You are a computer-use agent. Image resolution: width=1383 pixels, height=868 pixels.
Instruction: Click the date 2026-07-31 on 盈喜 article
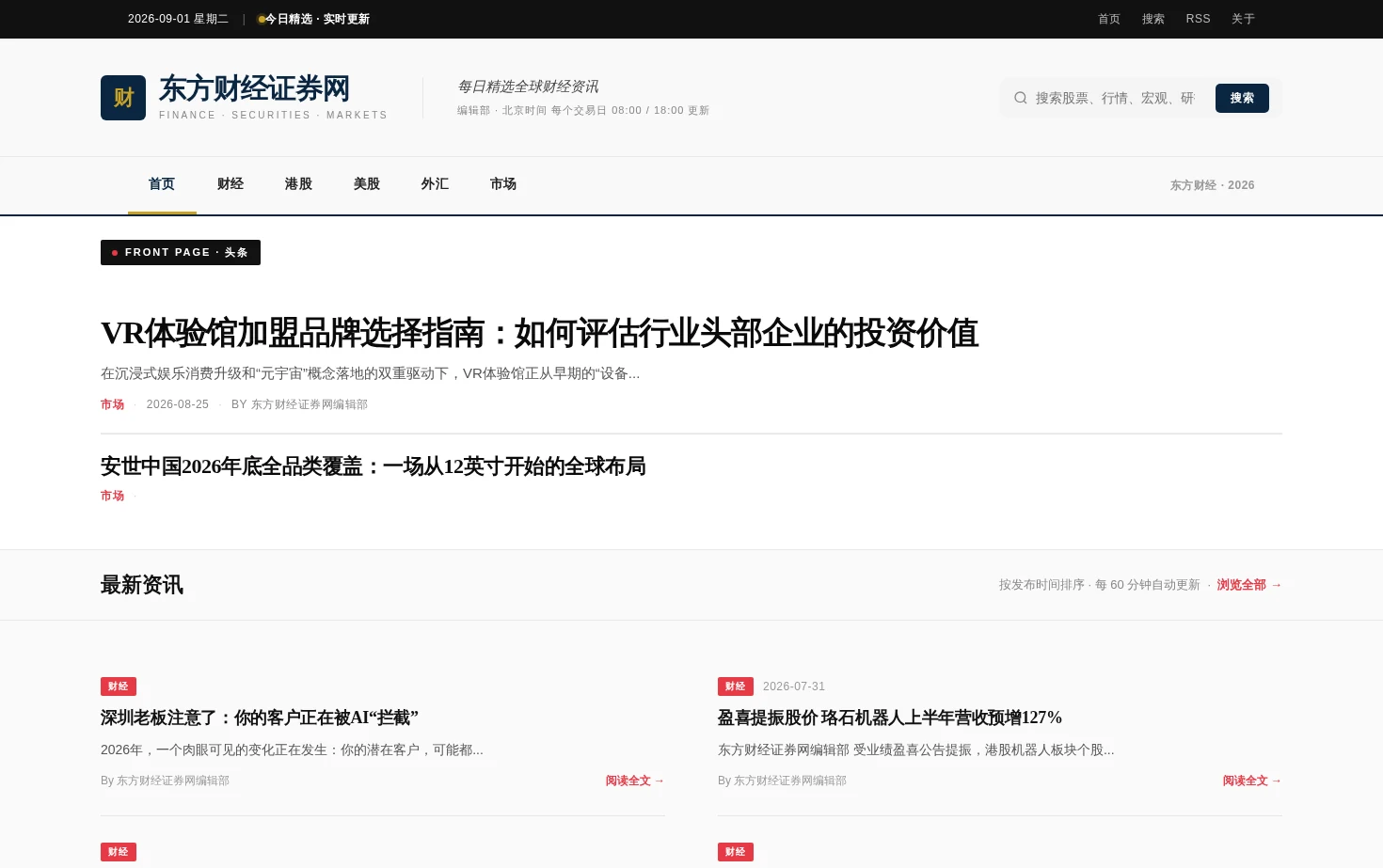click(x=794, y=687)
